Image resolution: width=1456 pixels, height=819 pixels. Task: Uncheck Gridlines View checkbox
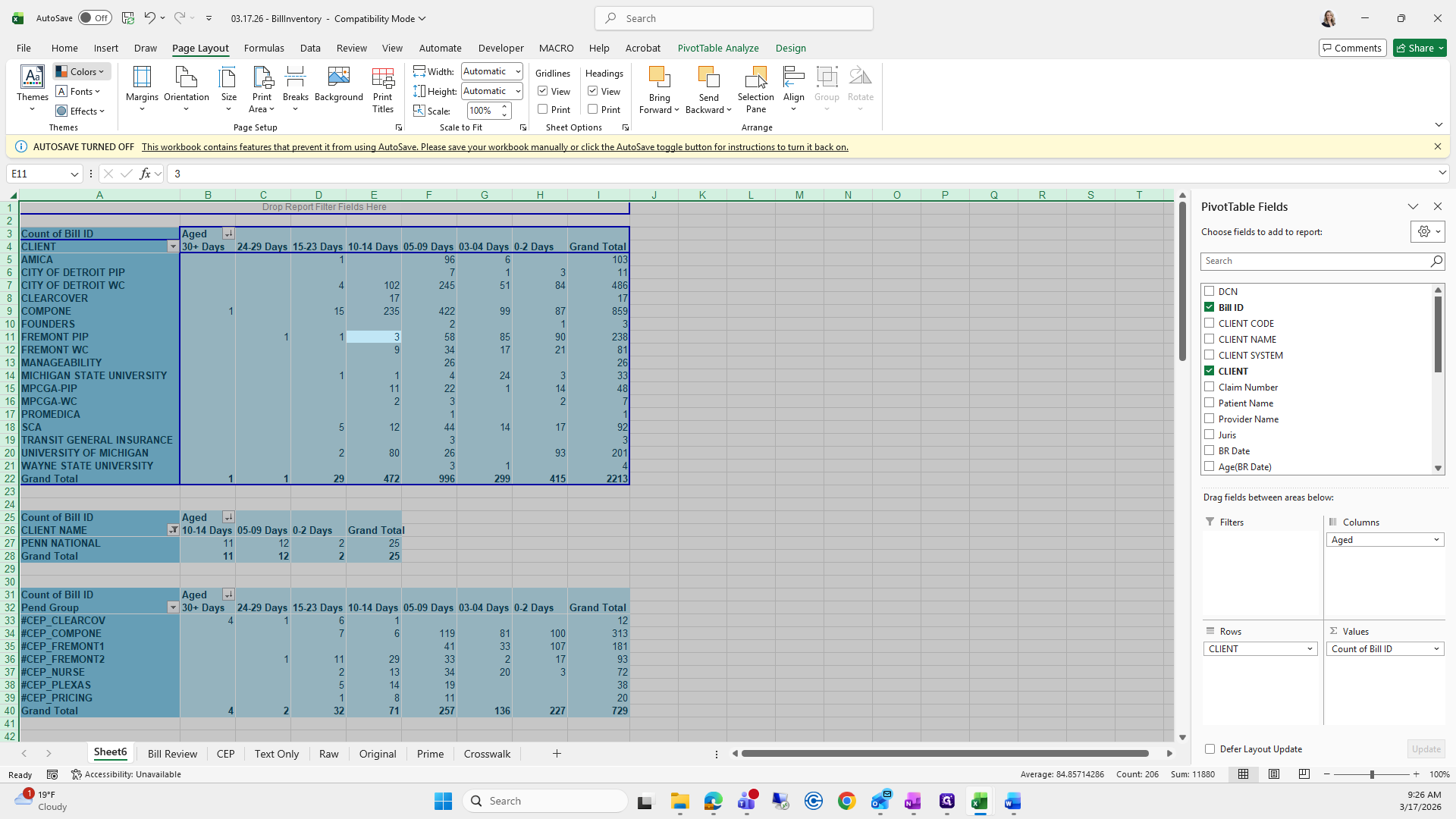click(x=543, y=91)
